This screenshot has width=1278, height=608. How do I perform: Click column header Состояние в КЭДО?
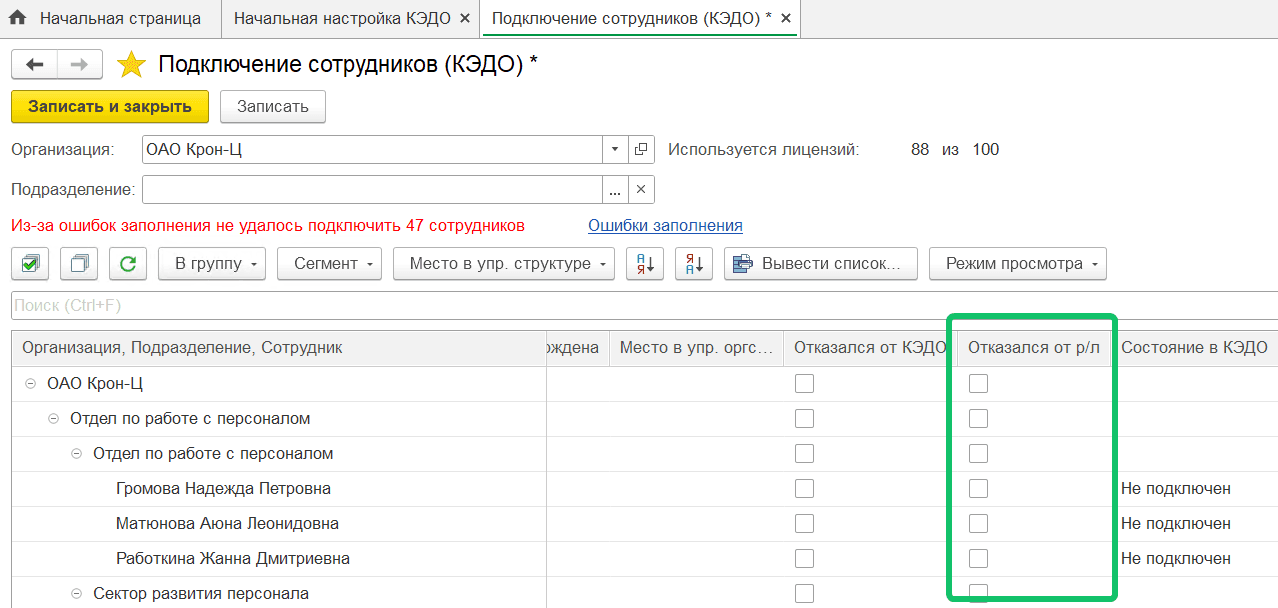pyautogui.click(x=1194, y=348)
